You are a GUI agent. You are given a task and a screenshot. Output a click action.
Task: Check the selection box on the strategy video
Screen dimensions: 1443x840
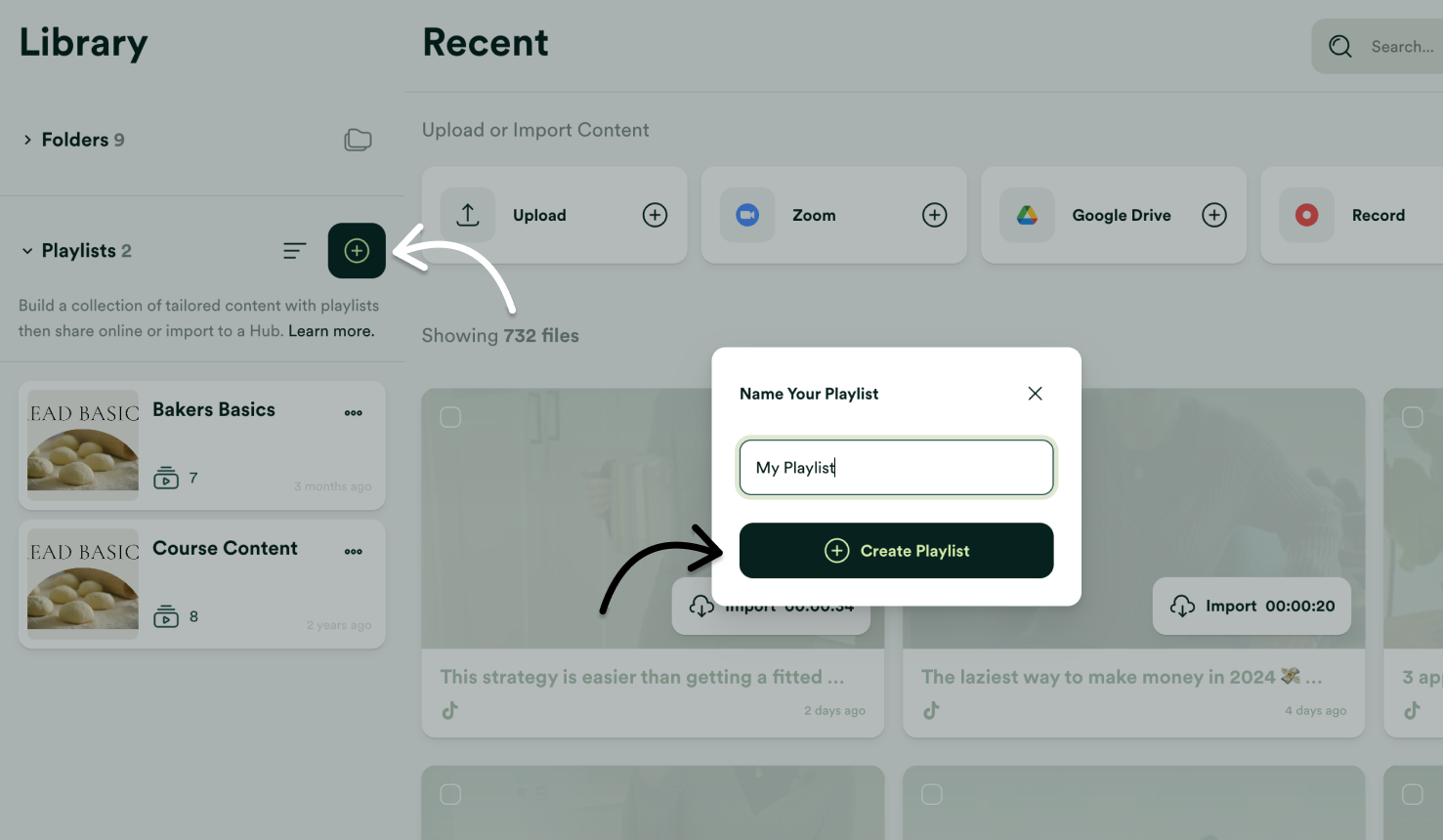pos(450,416)
